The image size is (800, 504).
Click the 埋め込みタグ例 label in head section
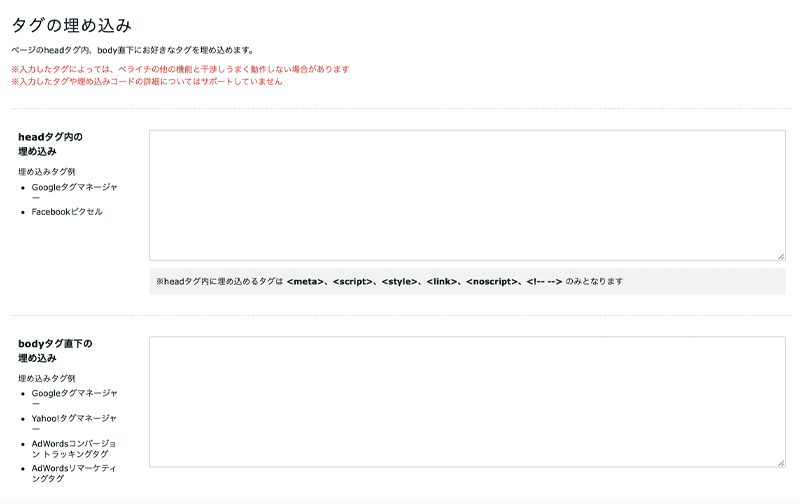46,171
